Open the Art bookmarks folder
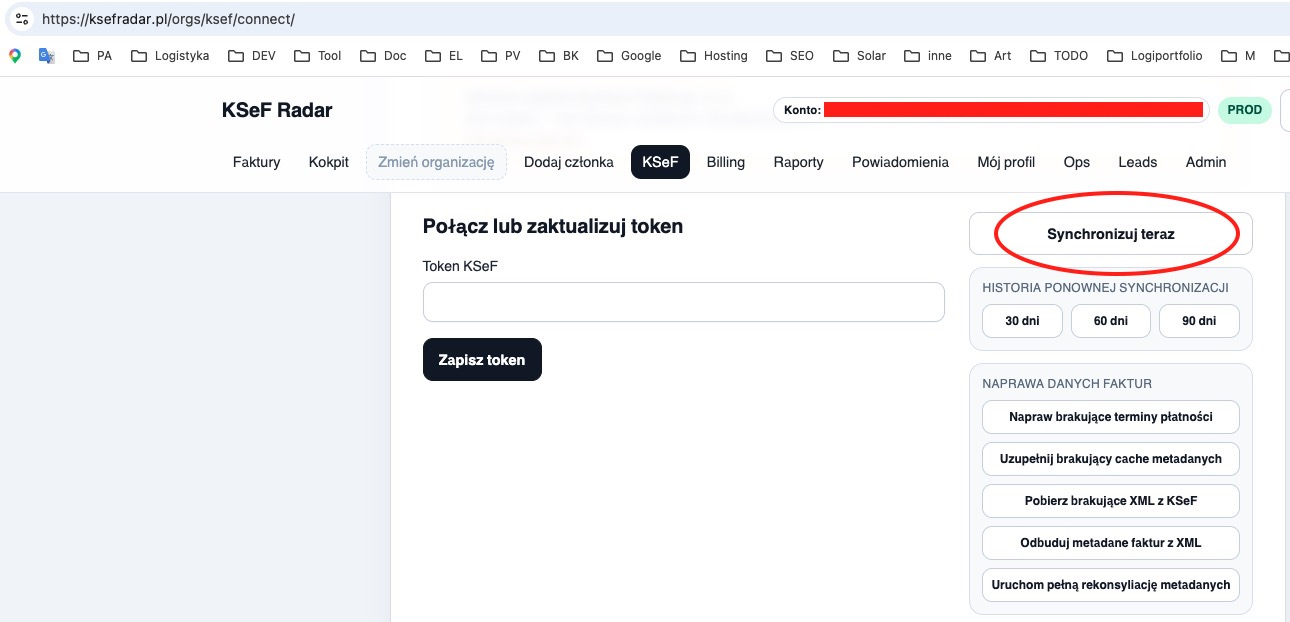The image size is (1290, 622). point(991,56)
